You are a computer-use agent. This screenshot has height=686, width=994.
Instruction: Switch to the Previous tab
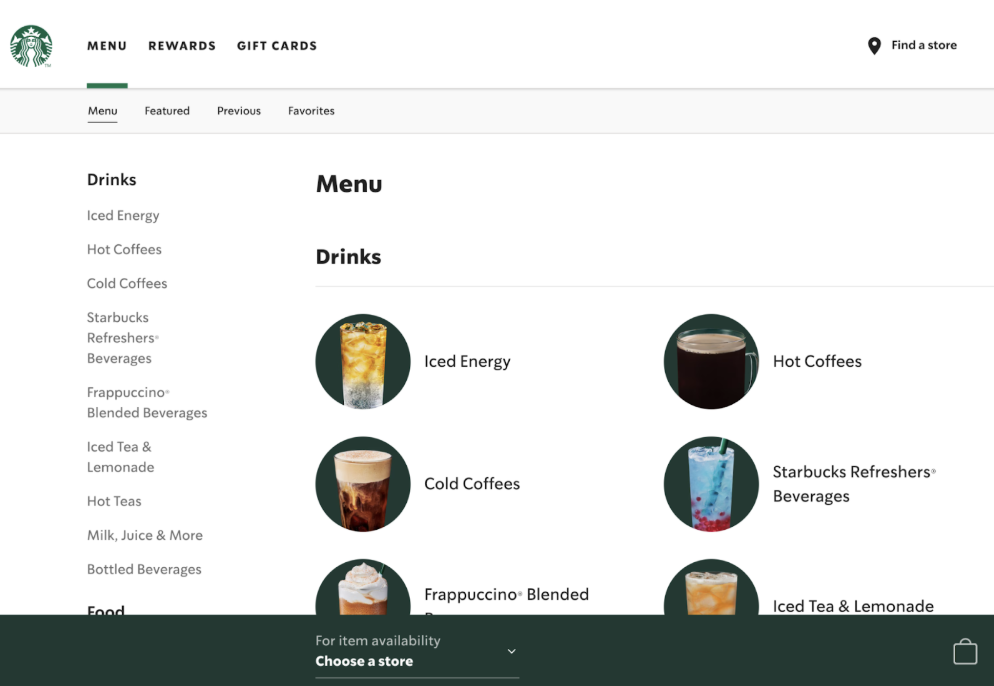[238, 110]
